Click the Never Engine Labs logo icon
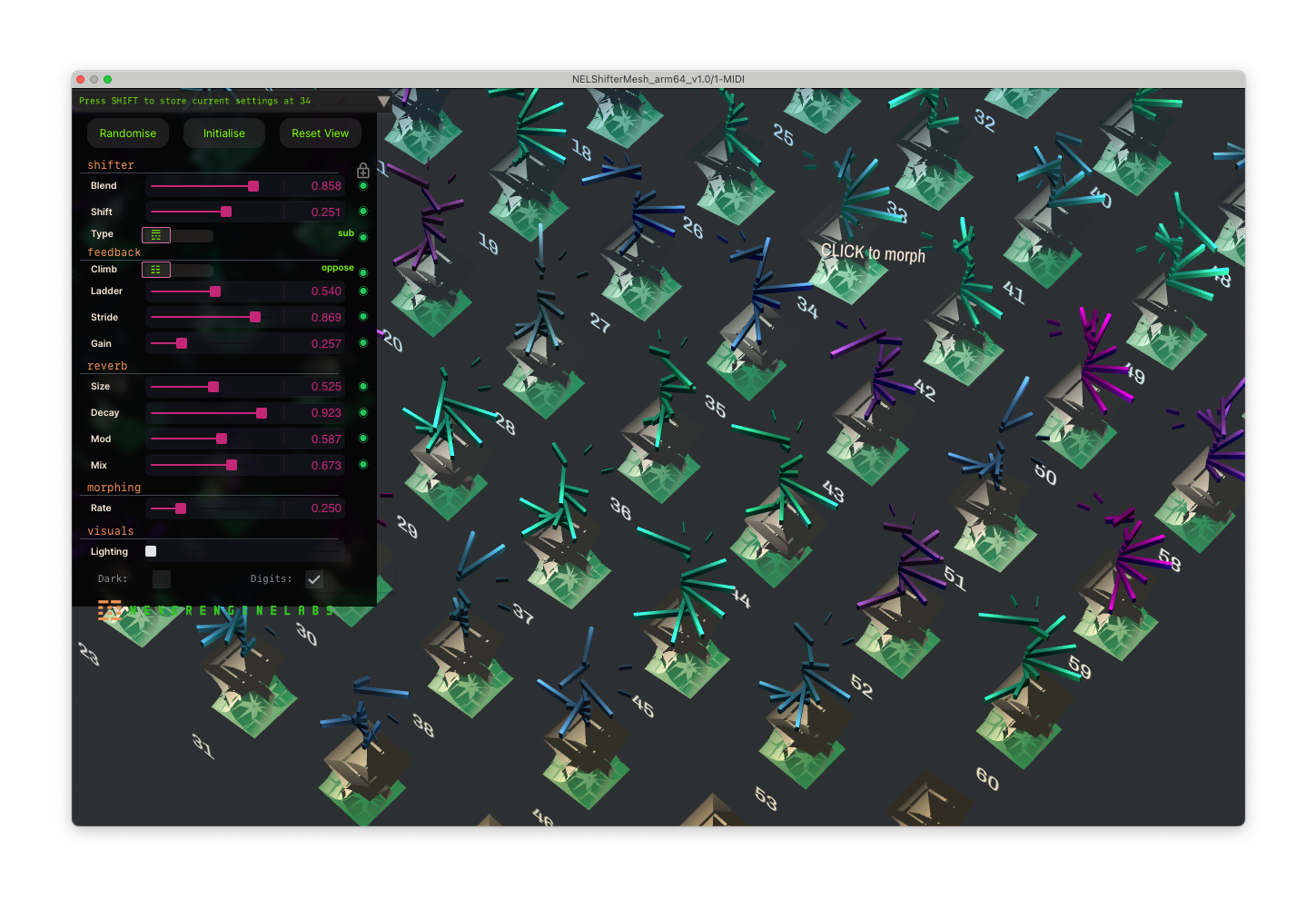 pyautogui.click(x=110, y=610)
